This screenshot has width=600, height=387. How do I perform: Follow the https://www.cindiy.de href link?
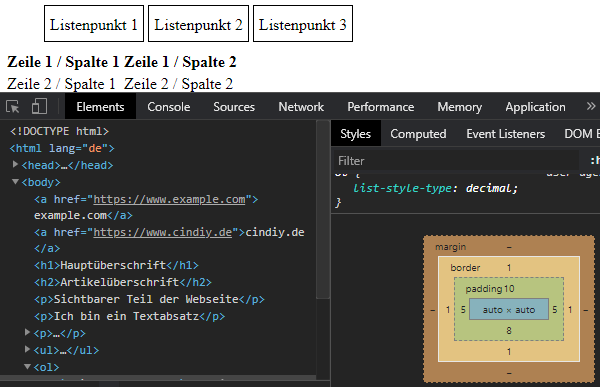pos(163,232)
